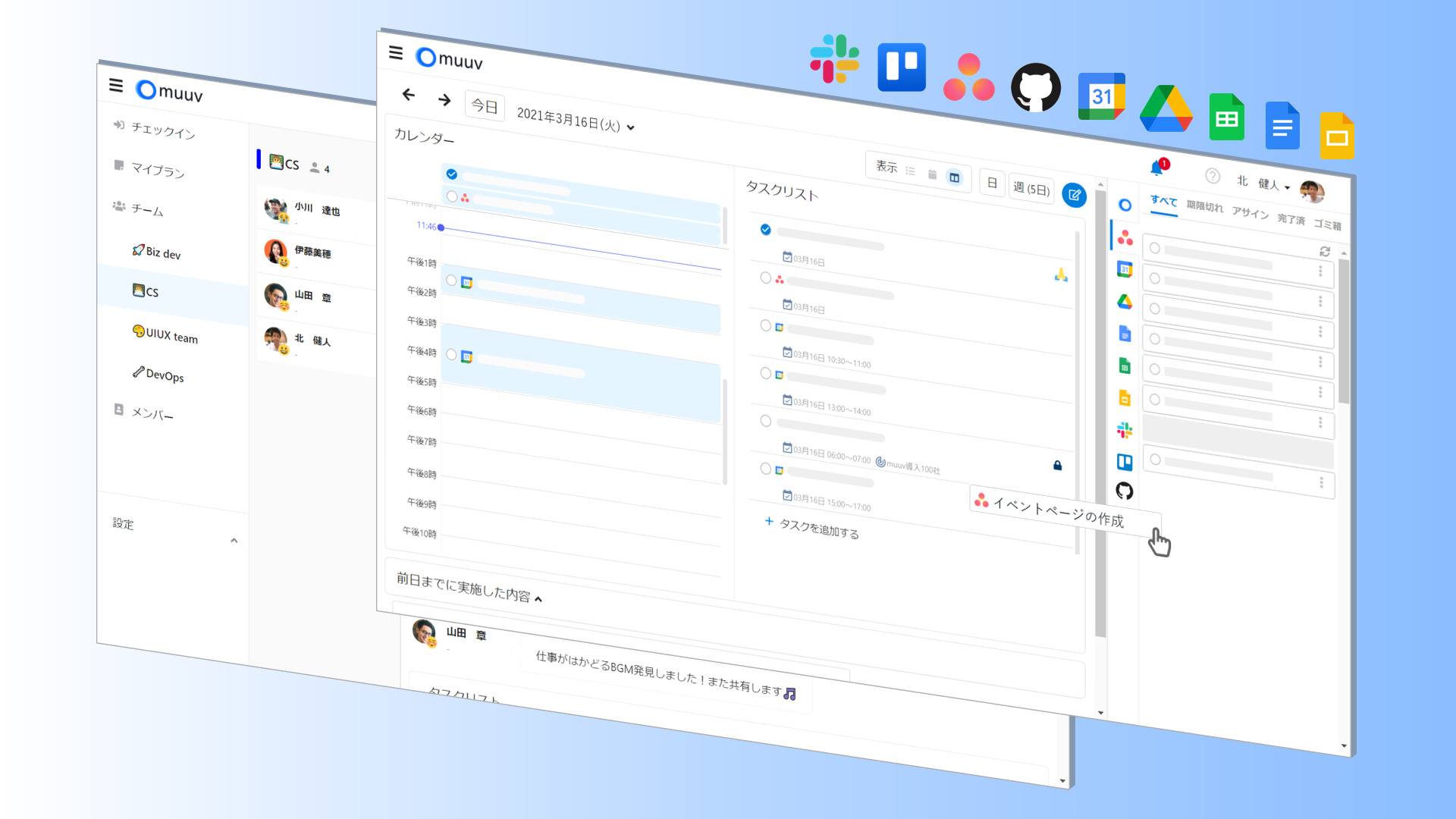The height and width of the screenshot is (819, 1456).
Task: Open the date dropdown 2021年3月16日(火)
Action: click(x=576, y=120)
